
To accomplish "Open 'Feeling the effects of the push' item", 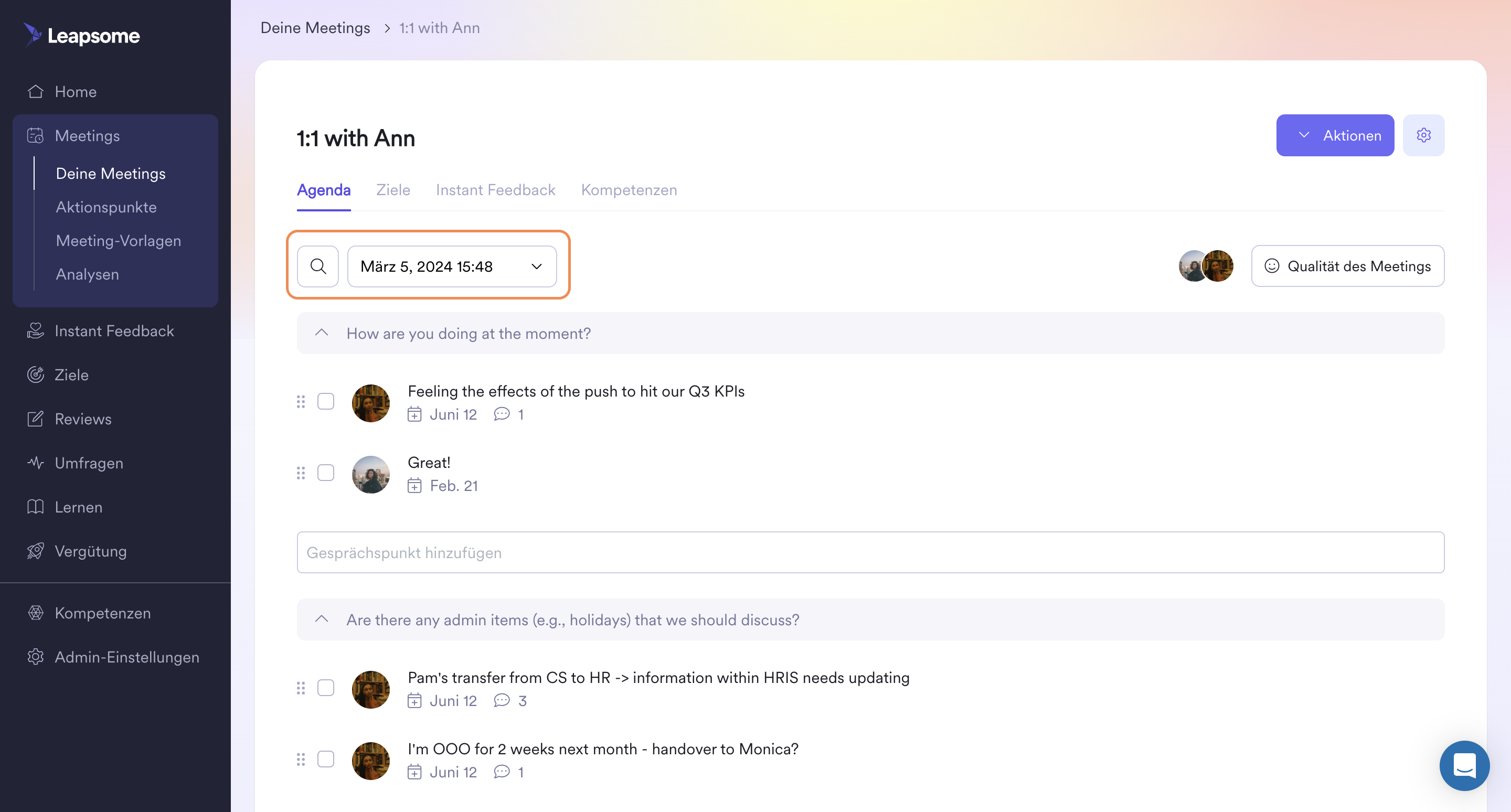I will [576, 391].
